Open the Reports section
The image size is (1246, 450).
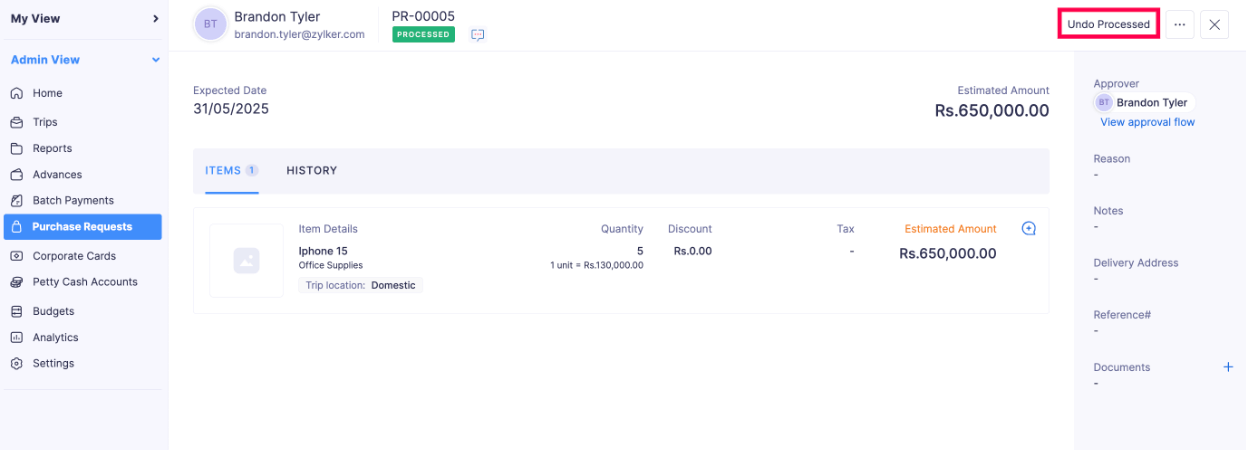(52, 148)
